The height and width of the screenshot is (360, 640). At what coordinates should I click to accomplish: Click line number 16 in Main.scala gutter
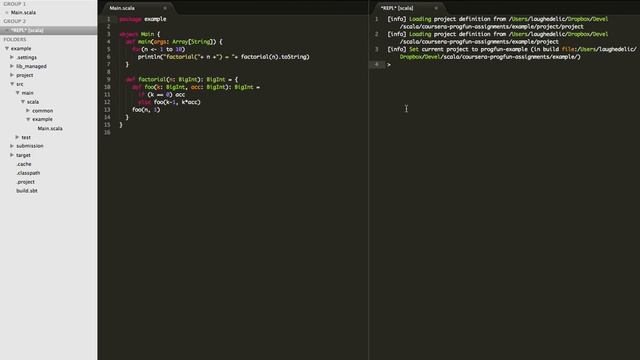107,132
